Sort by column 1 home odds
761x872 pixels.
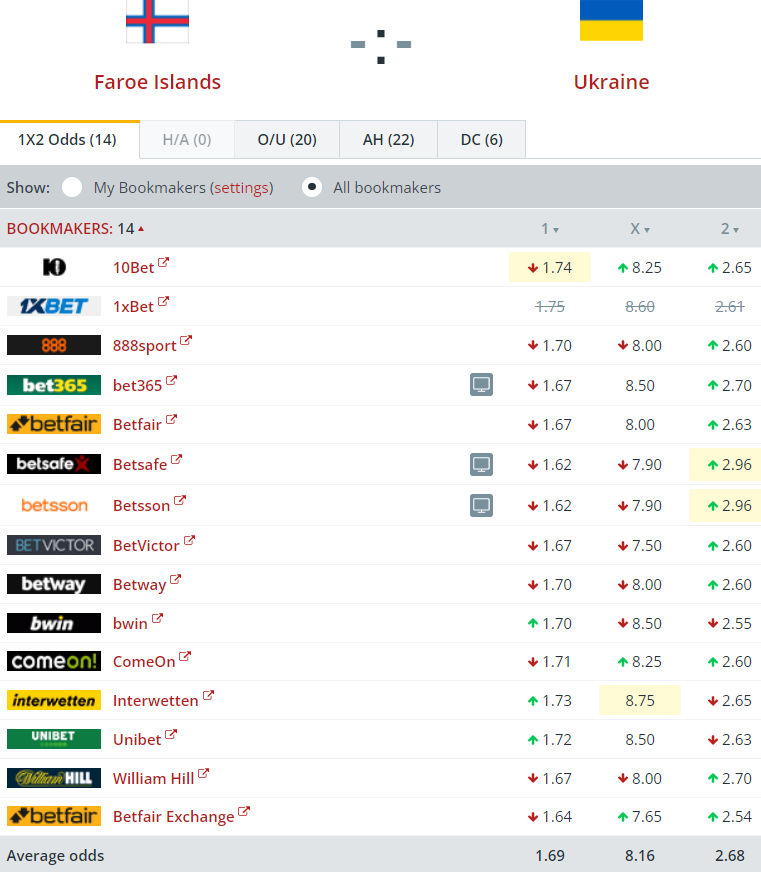pyautogui.click(x=549, y=229)
